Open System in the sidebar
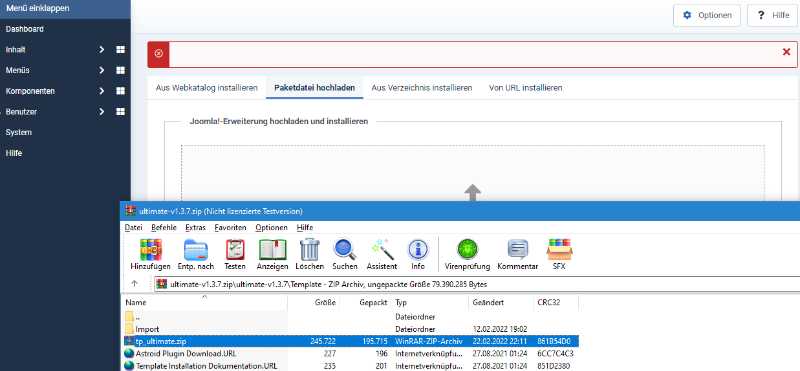Image resolution: width=800 pixels, height=371 pixels. click(19, 132)
